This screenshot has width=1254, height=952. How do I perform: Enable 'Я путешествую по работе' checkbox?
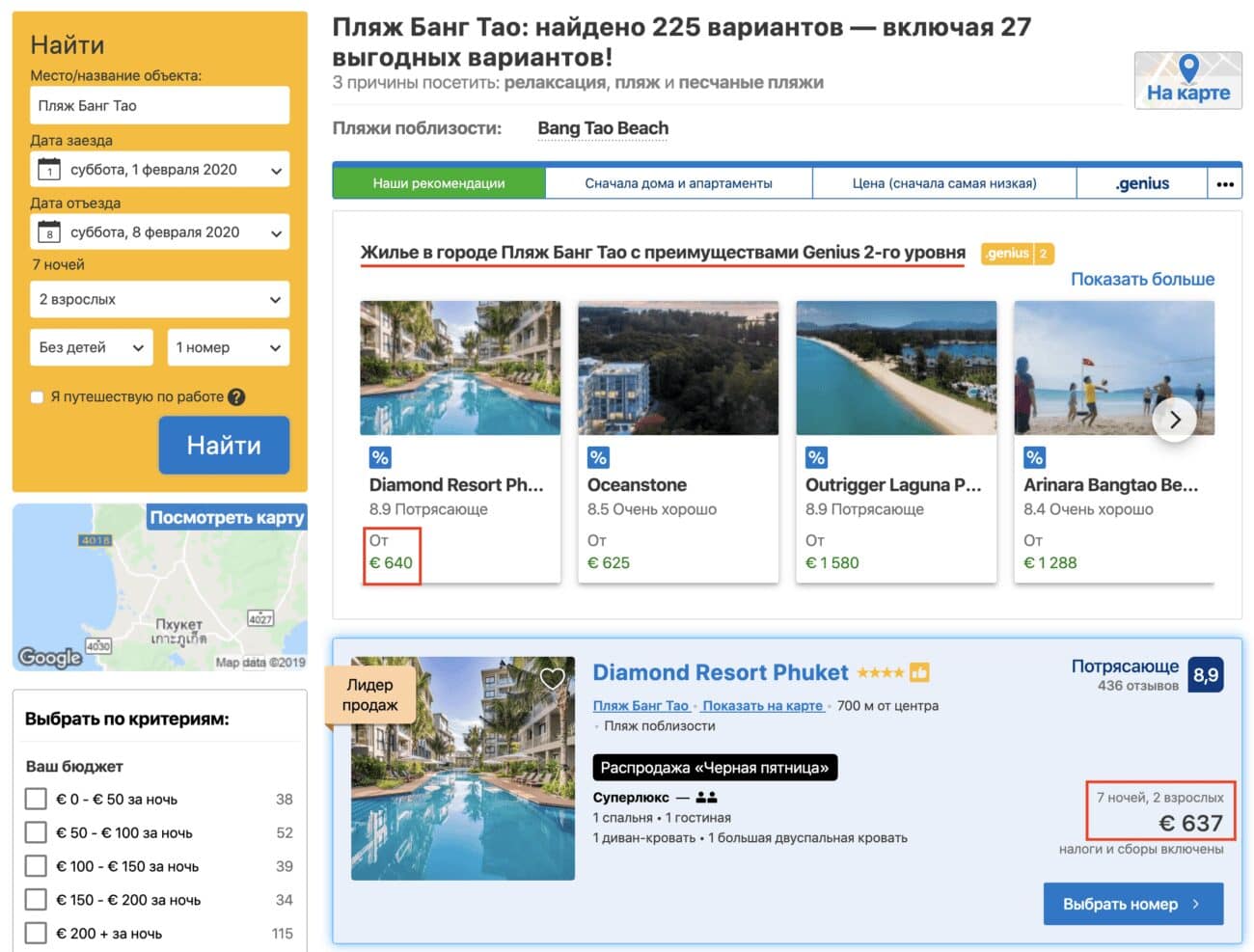[38, 396]
